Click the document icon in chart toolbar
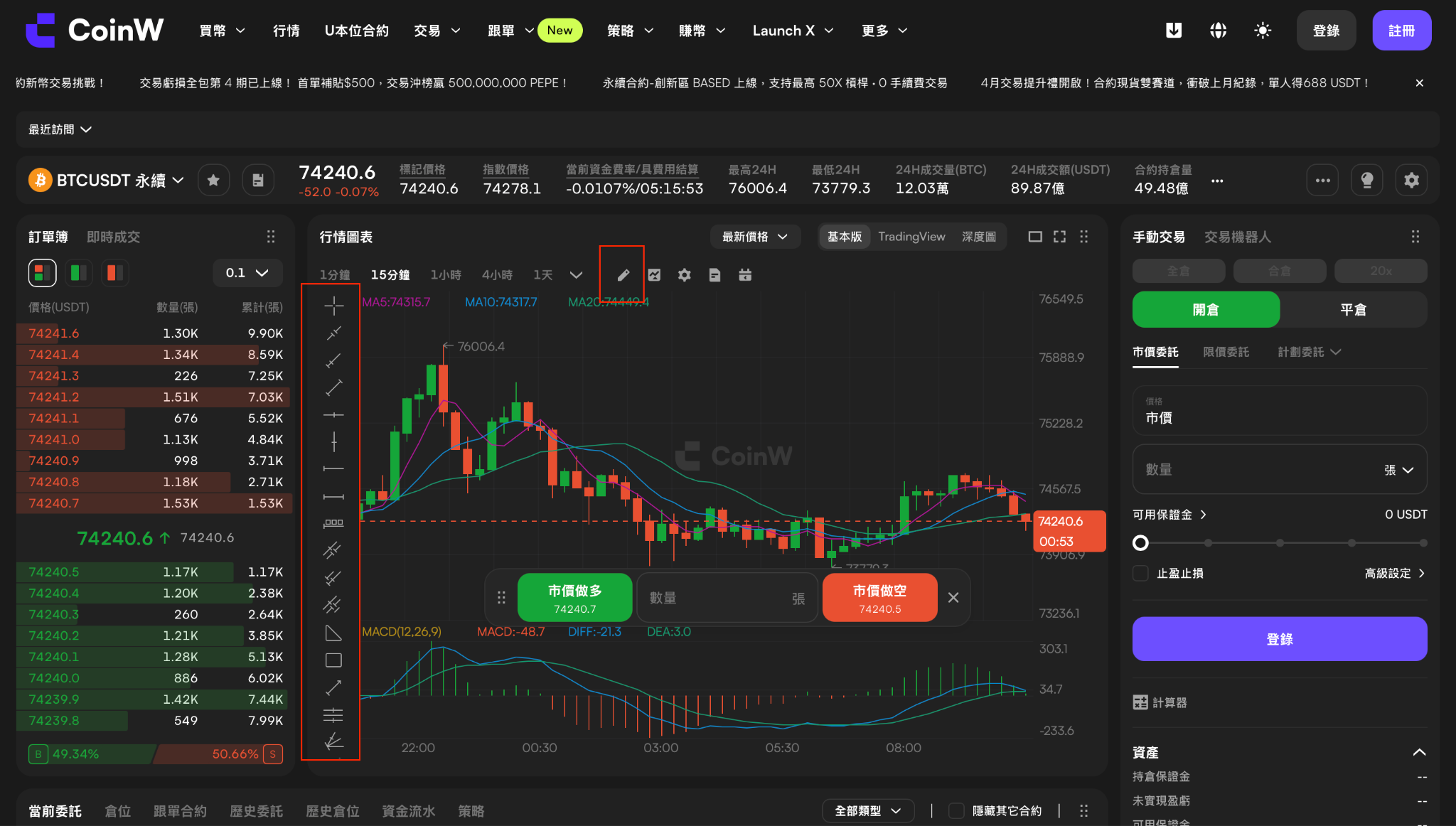The height and width of the screenshot is (826, 1456). click(714, 275)
